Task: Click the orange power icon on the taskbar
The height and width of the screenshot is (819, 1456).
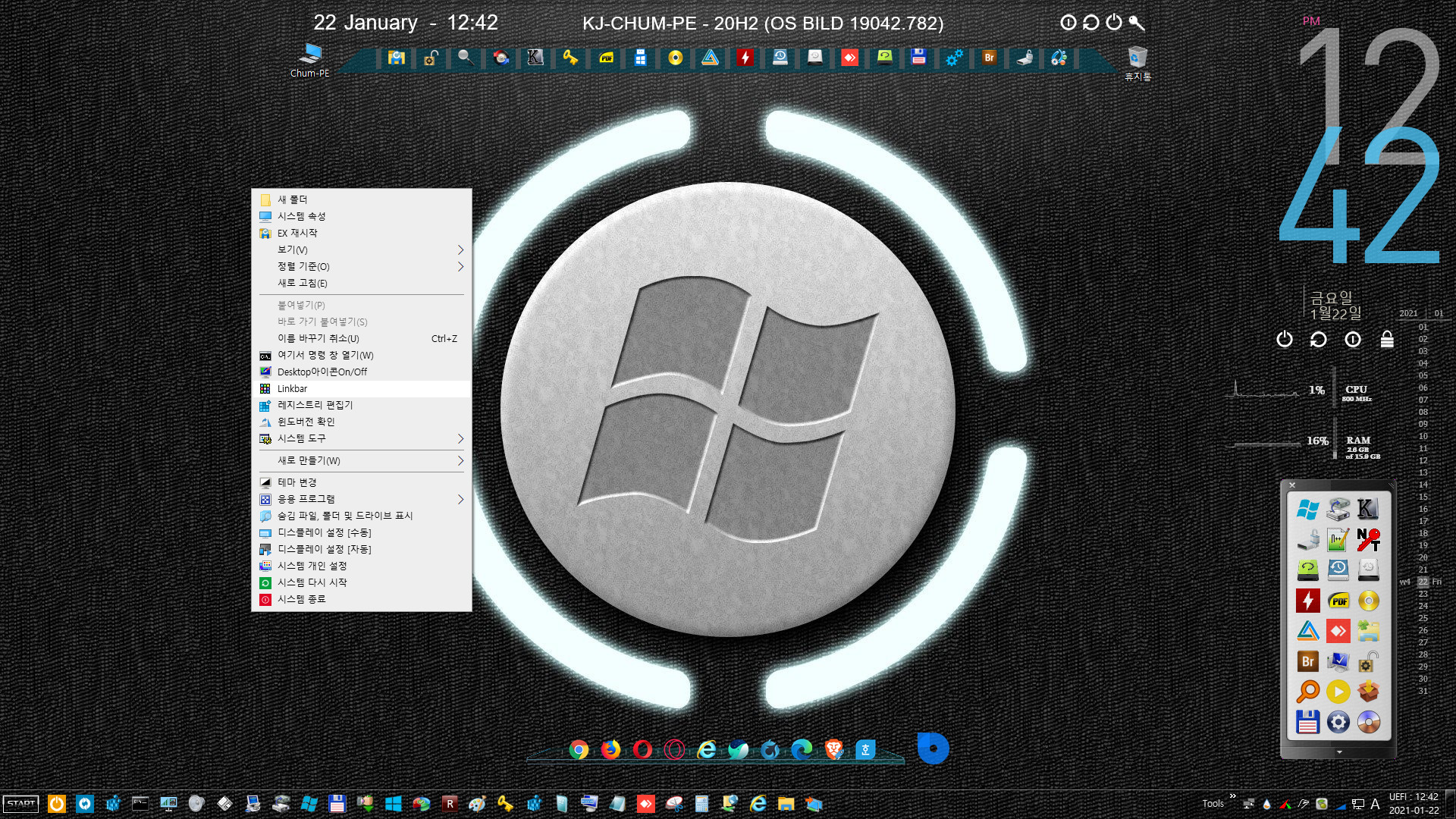Action: click(57, 804)
